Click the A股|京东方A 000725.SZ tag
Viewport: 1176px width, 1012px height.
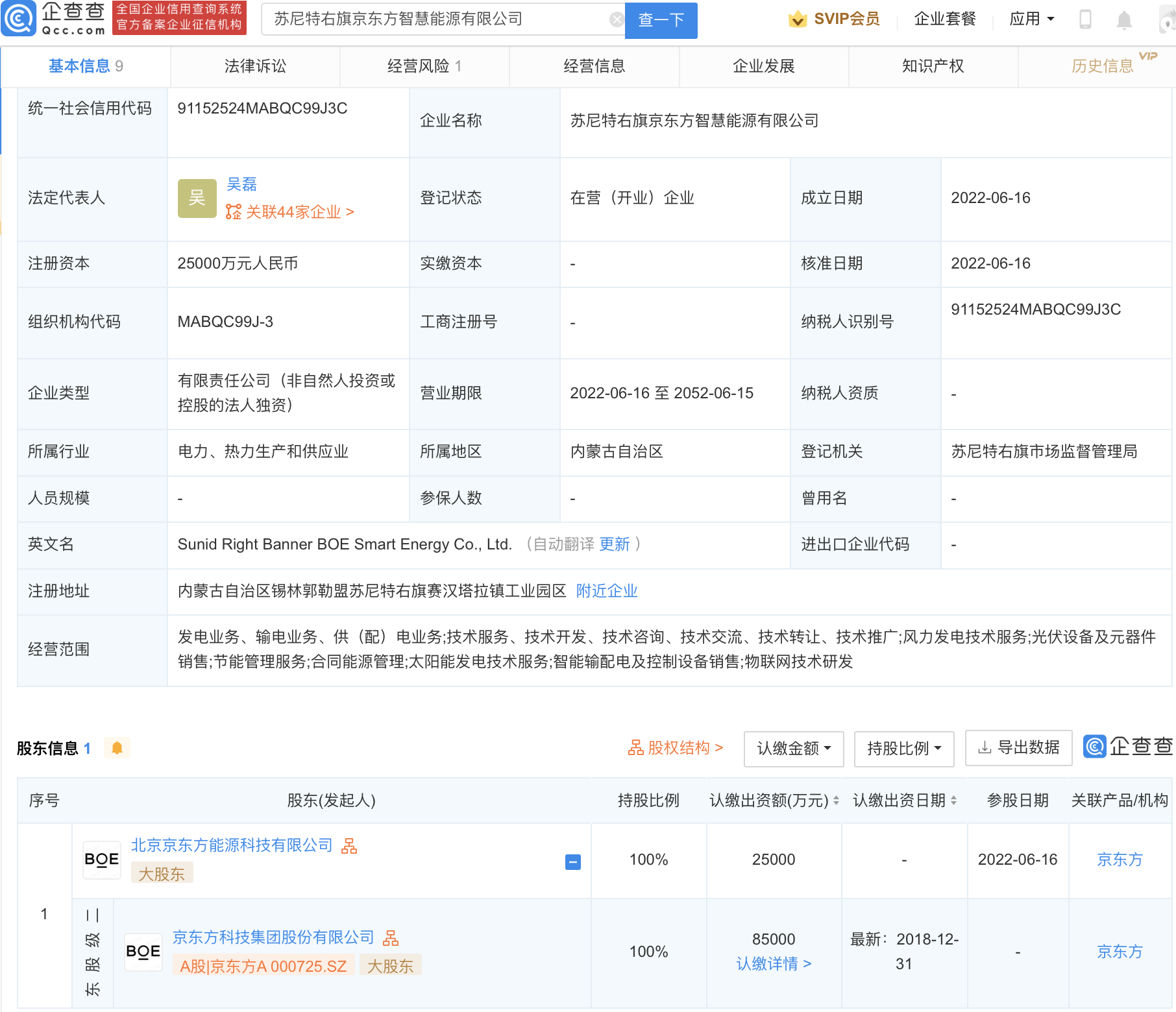point(263,966)
